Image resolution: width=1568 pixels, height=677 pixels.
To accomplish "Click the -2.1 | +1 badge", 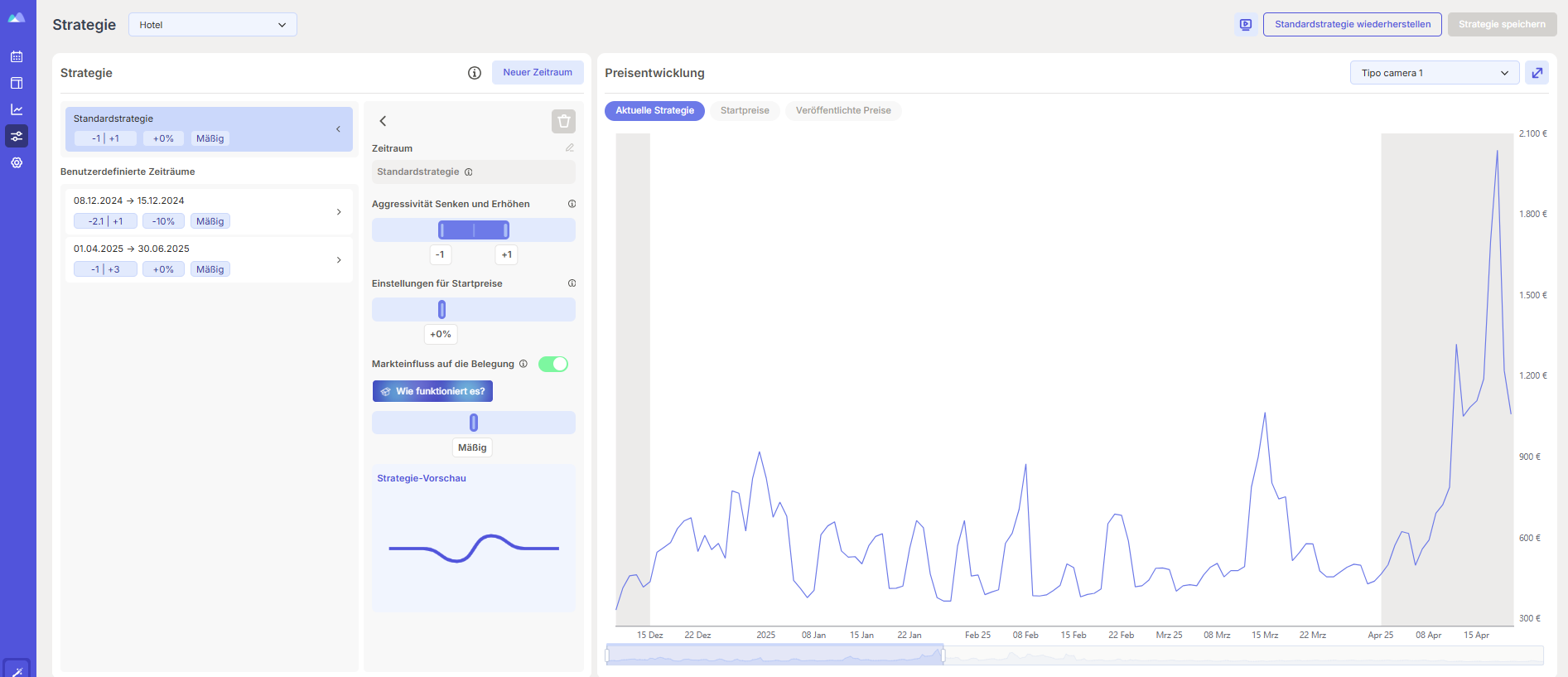I will click(x=105, y=221).
